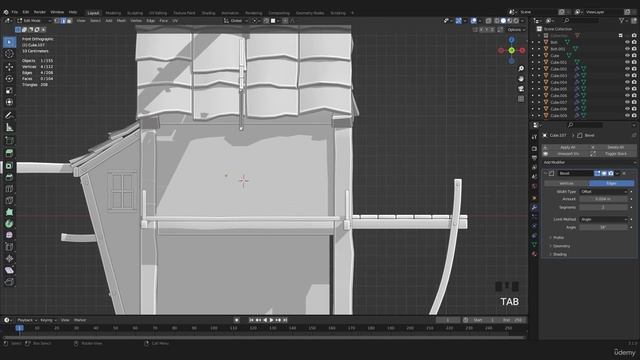Image resolution: width=640 pixels, height=360 pixels.
Task: Open the Limit Method Angle dropdown
Action: click(604, 219)
